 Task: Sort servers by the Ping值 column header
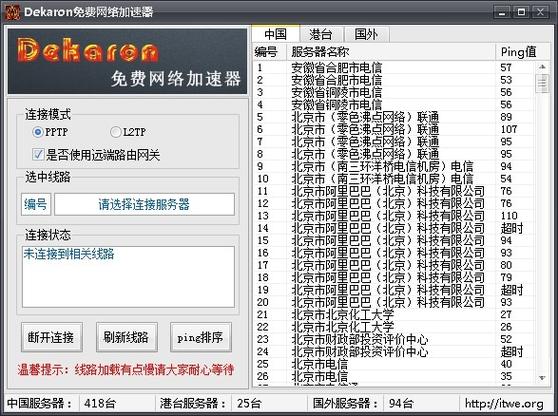click(x=518, y=52)
